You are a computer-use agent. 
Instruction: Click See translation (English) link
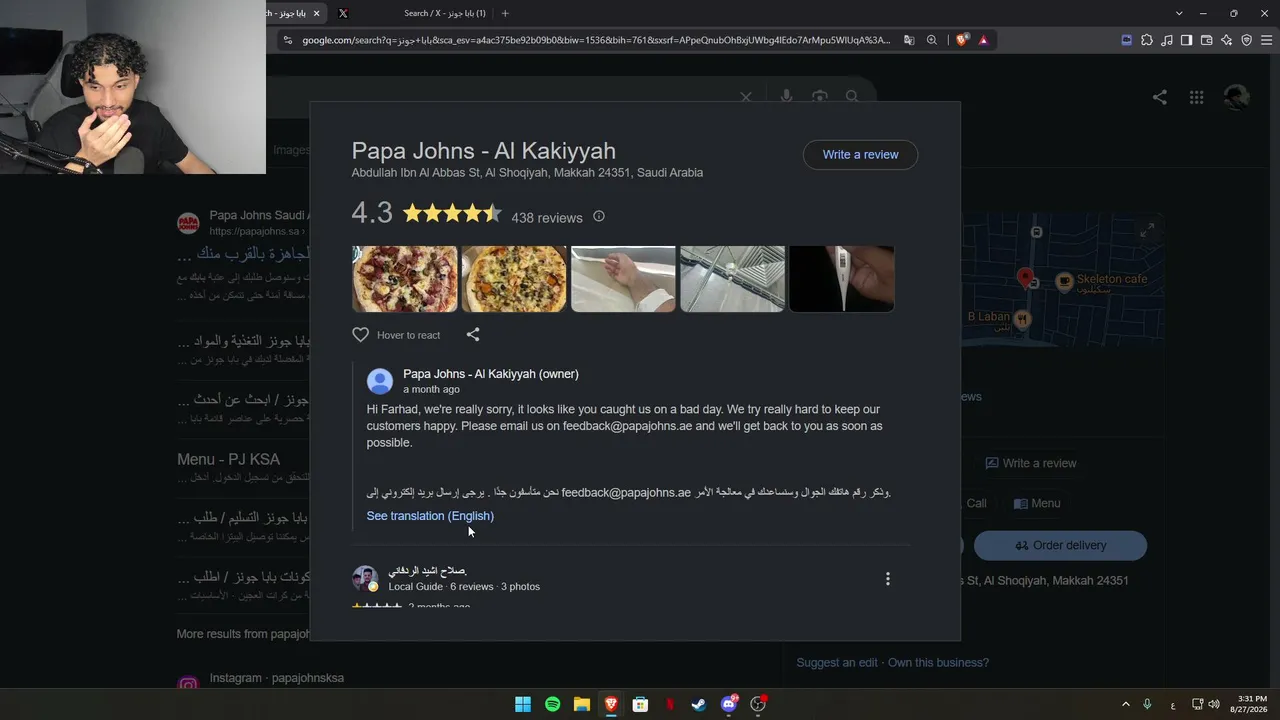click(x=430, y=516)
